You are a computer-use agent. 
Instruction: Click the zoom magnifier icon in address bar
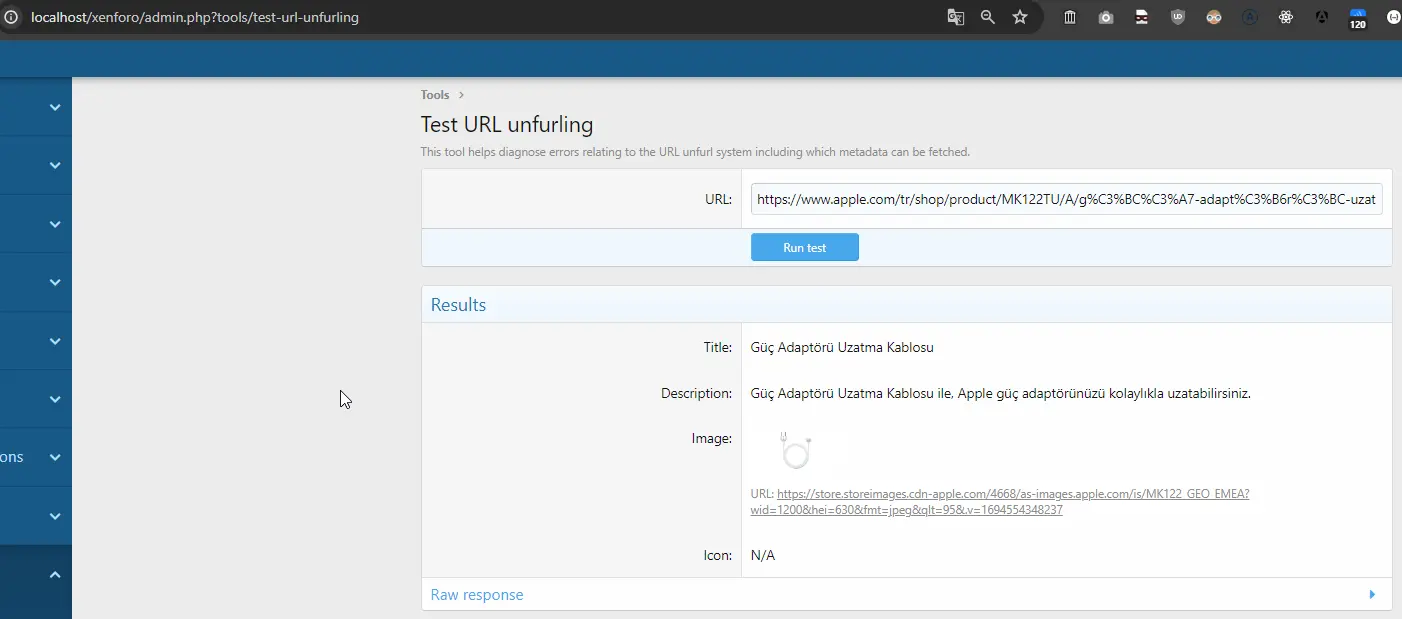(988, 17)
